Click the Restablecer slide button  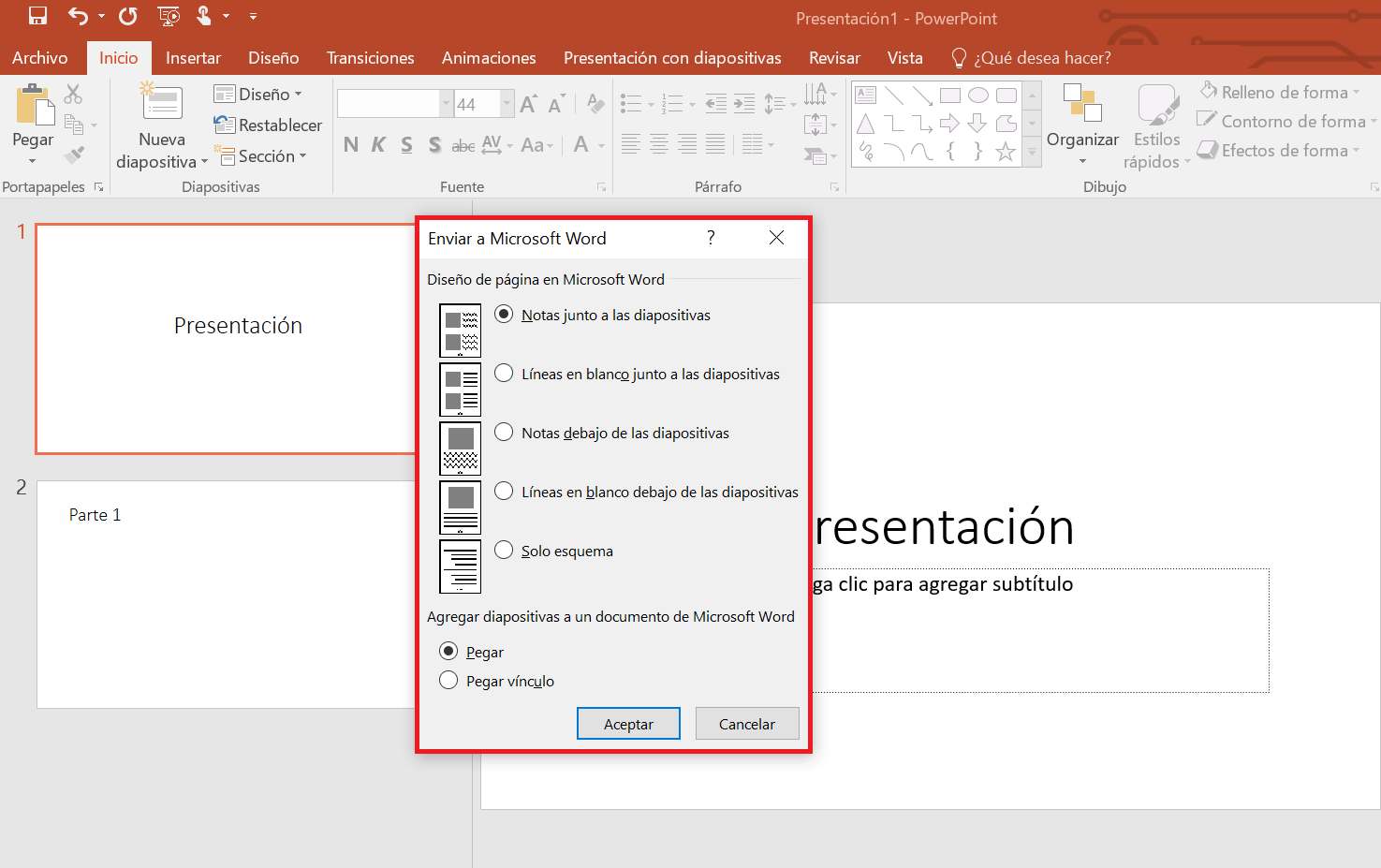pyautogui.click(x=268, y=125)
